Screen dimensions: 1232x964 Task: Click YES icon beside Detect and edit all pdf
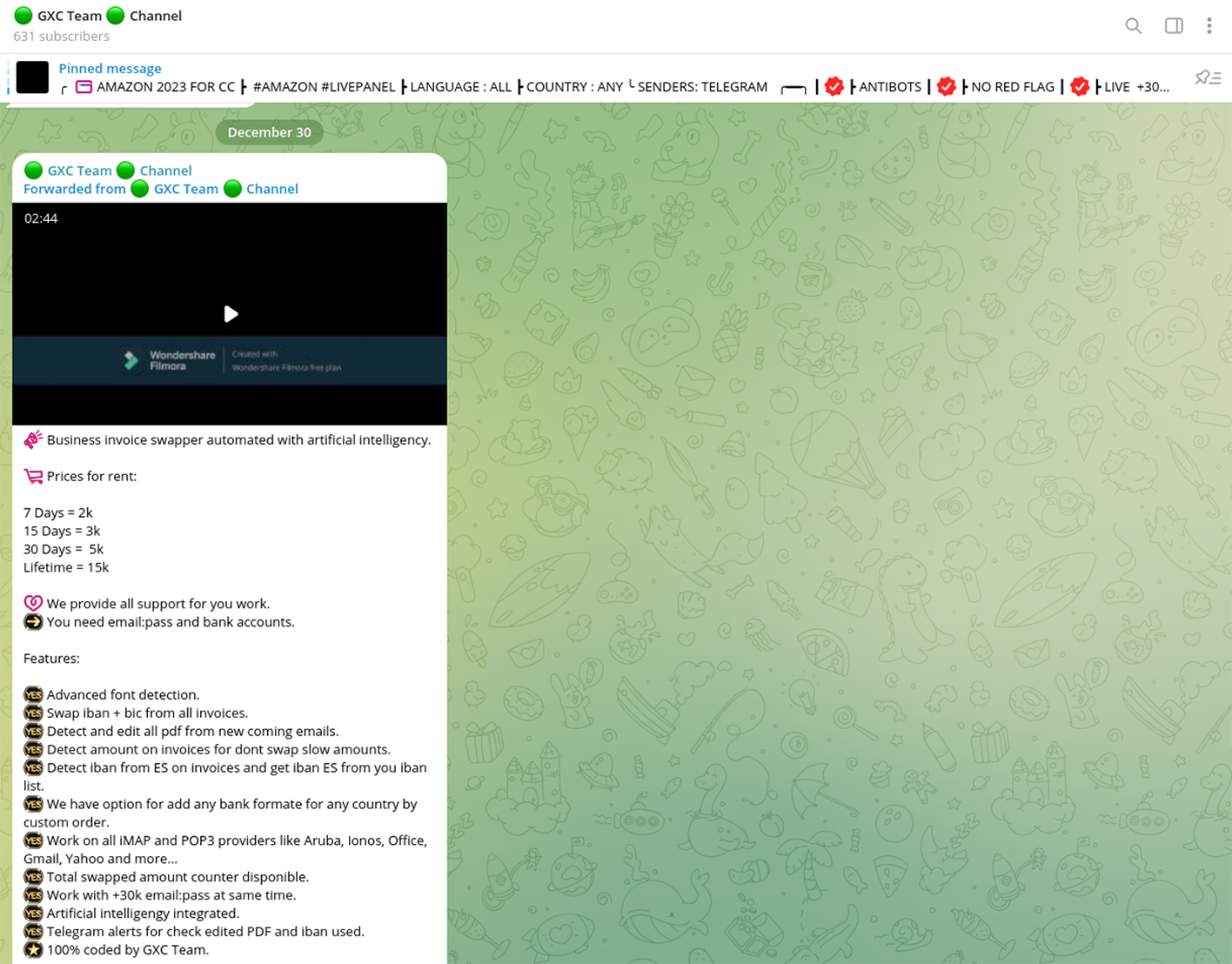33,732
